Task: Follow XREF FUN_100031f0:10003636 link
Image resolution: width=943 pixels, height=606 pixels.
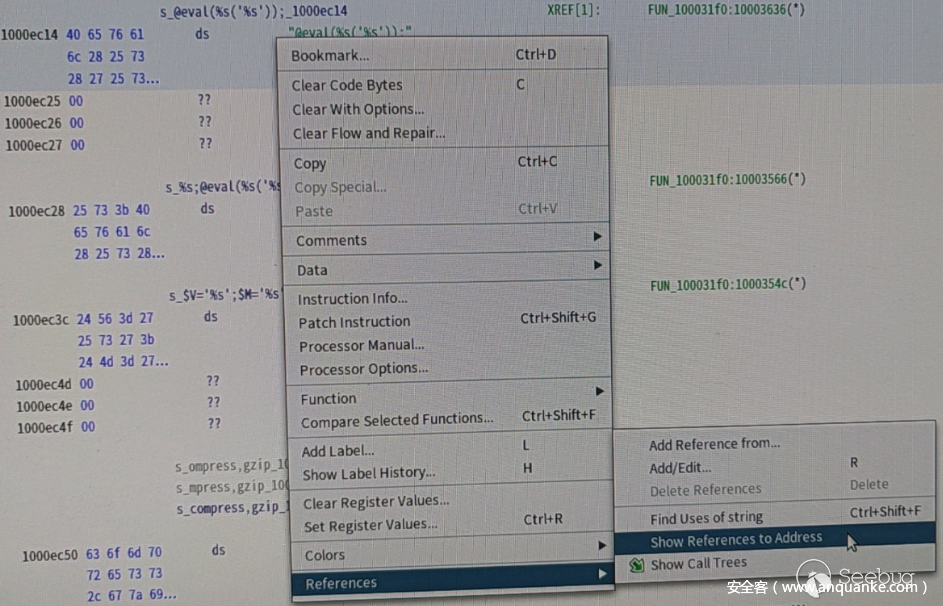Action: [726, 10]
